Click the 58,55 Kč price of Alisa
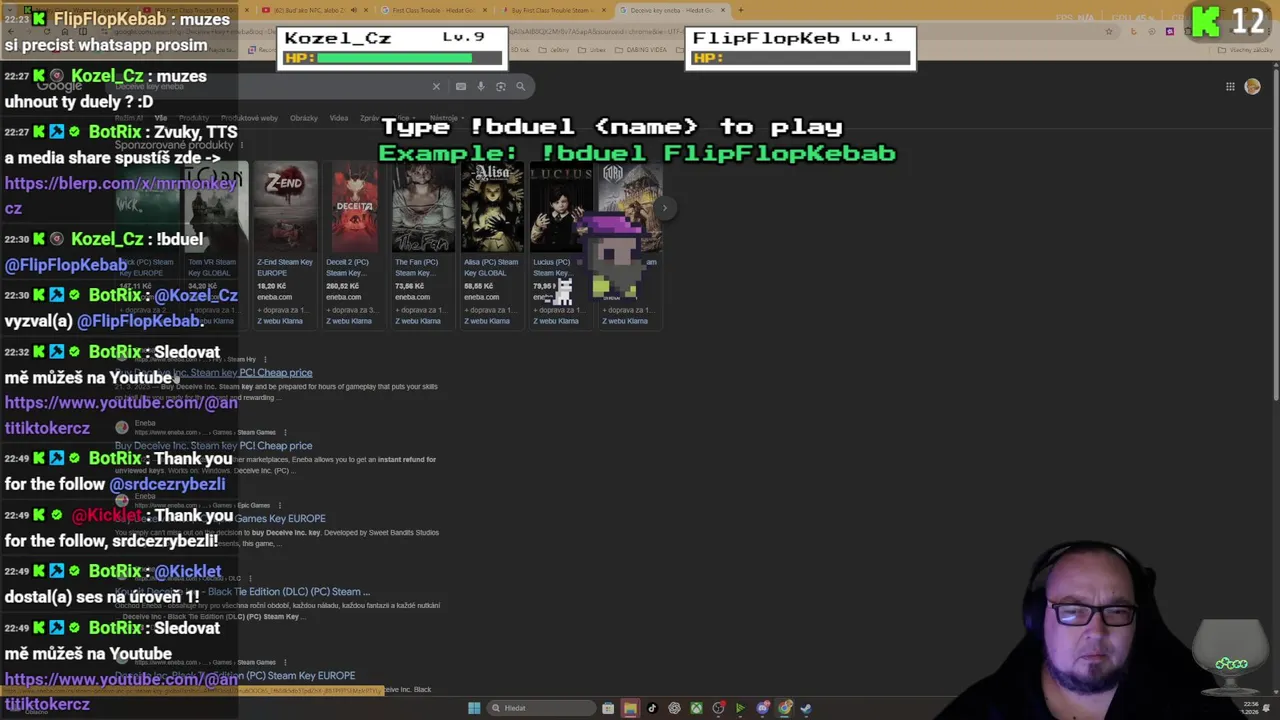Viewport: 1280px width, 720px height. click(x=479, y=286)
